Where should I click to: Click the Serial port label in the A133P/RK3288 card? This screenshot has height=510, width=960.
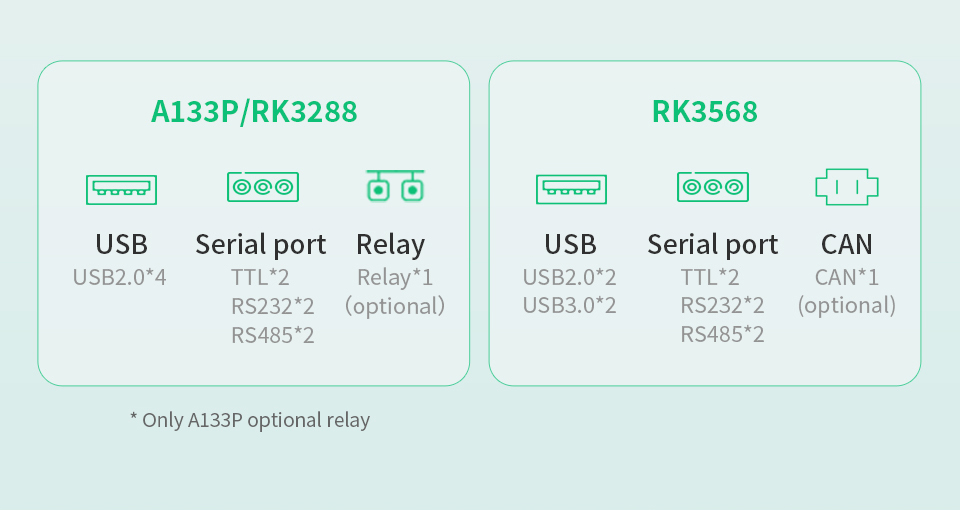tap(260, 244)
